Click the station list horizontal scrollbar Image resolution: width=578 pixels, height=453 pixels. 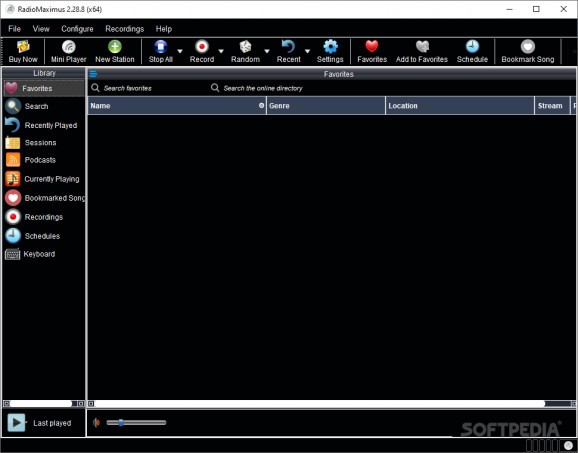pyautogui.click(x=331, y=404)
